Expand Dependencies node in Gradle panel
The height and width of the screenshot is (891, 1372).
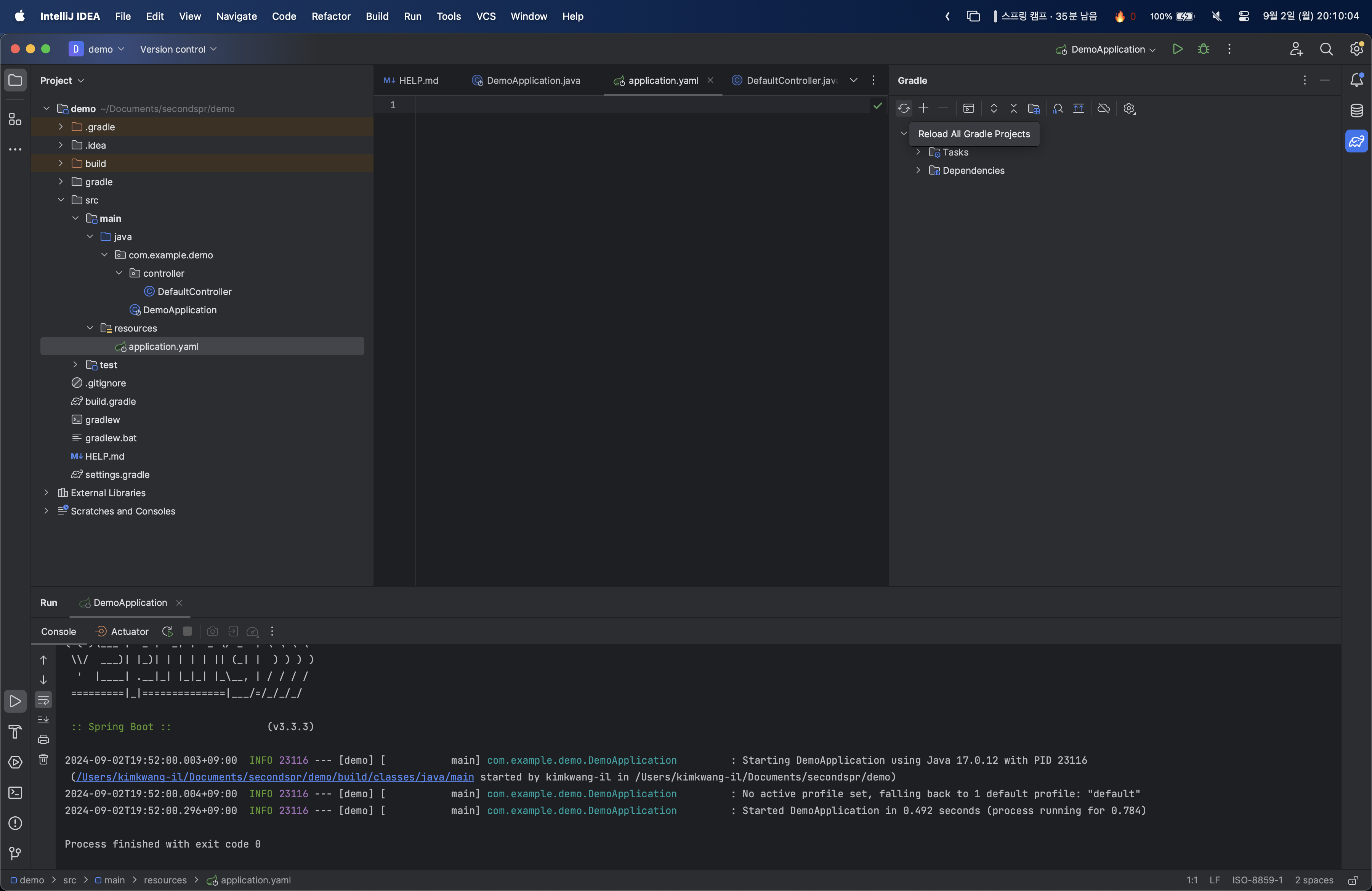click(918, 171)
